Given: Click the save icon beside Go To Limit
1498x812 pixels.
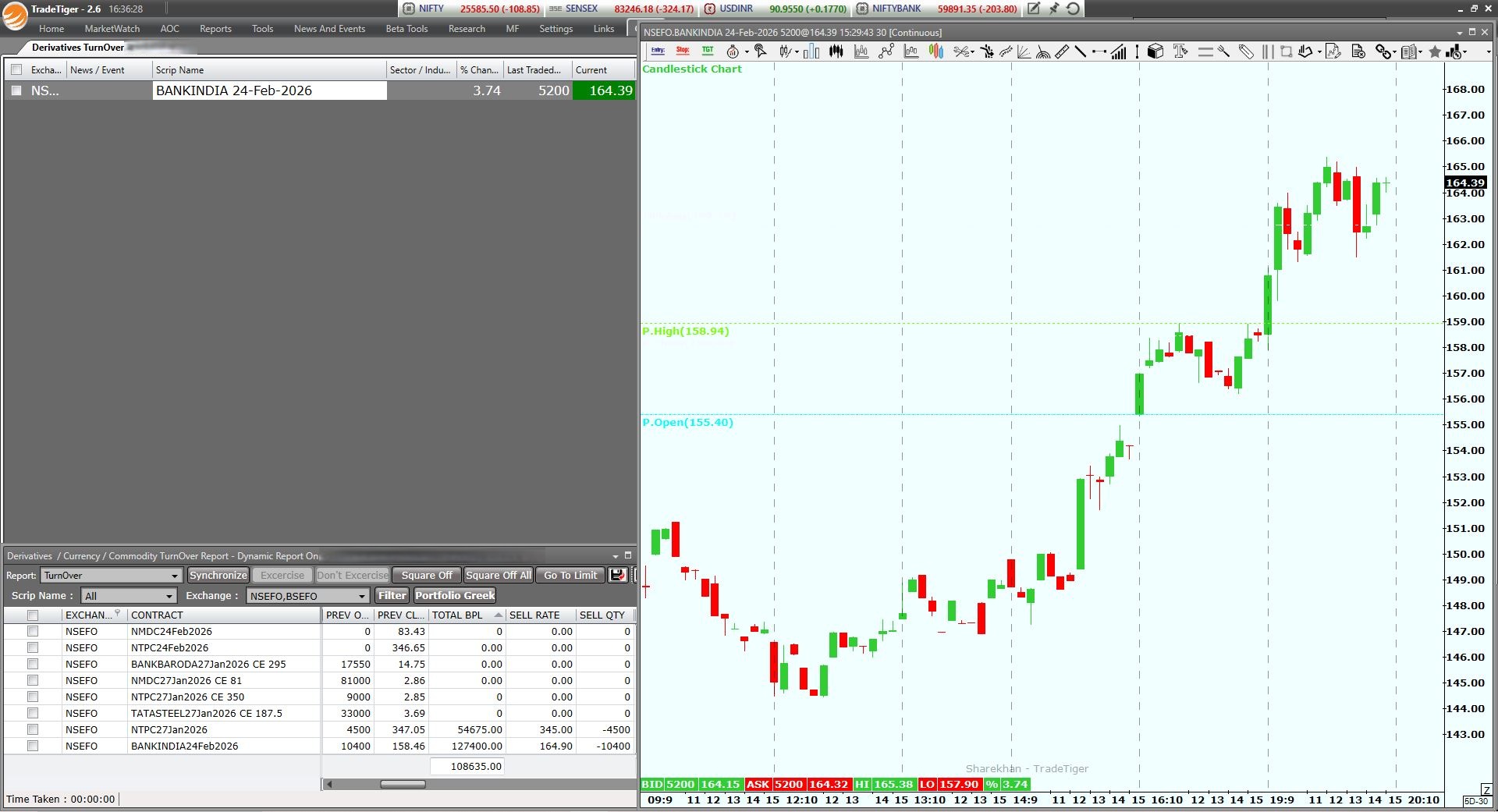Looking at the screenshot, I should 617,575.
